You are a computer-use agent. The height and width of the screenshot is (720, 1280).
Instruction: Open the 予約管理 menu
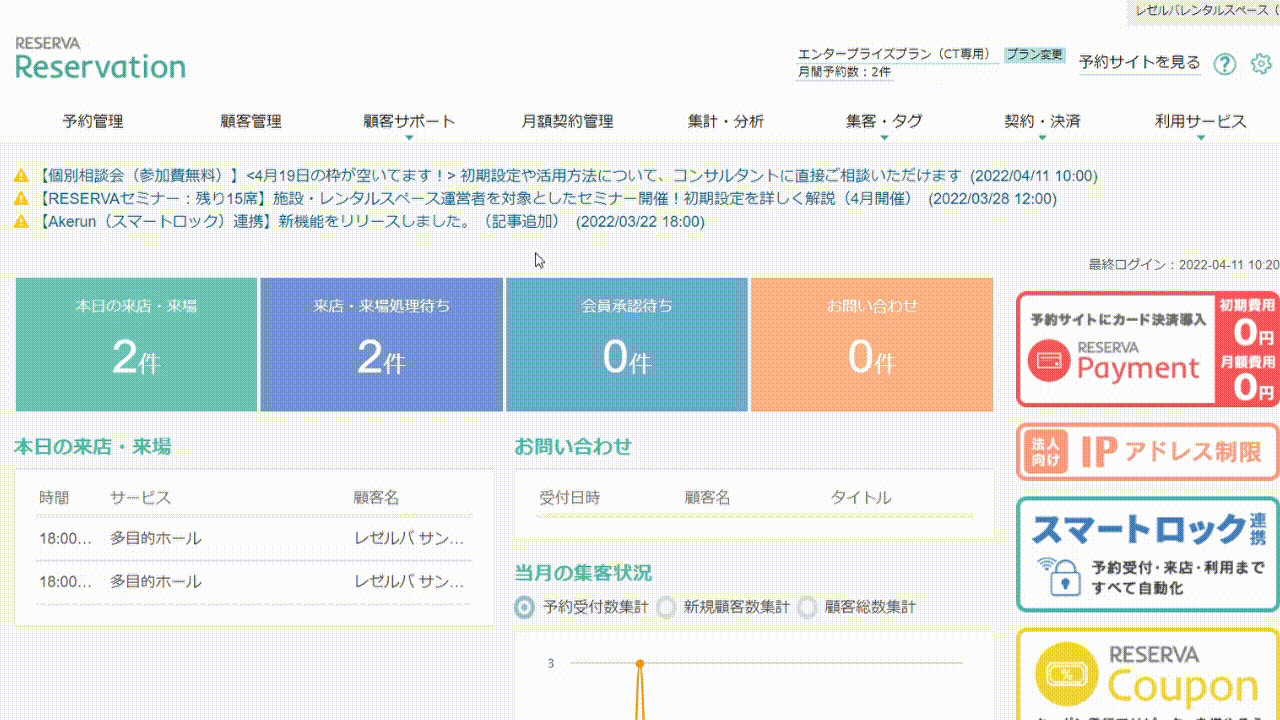[x=93, y=122]
